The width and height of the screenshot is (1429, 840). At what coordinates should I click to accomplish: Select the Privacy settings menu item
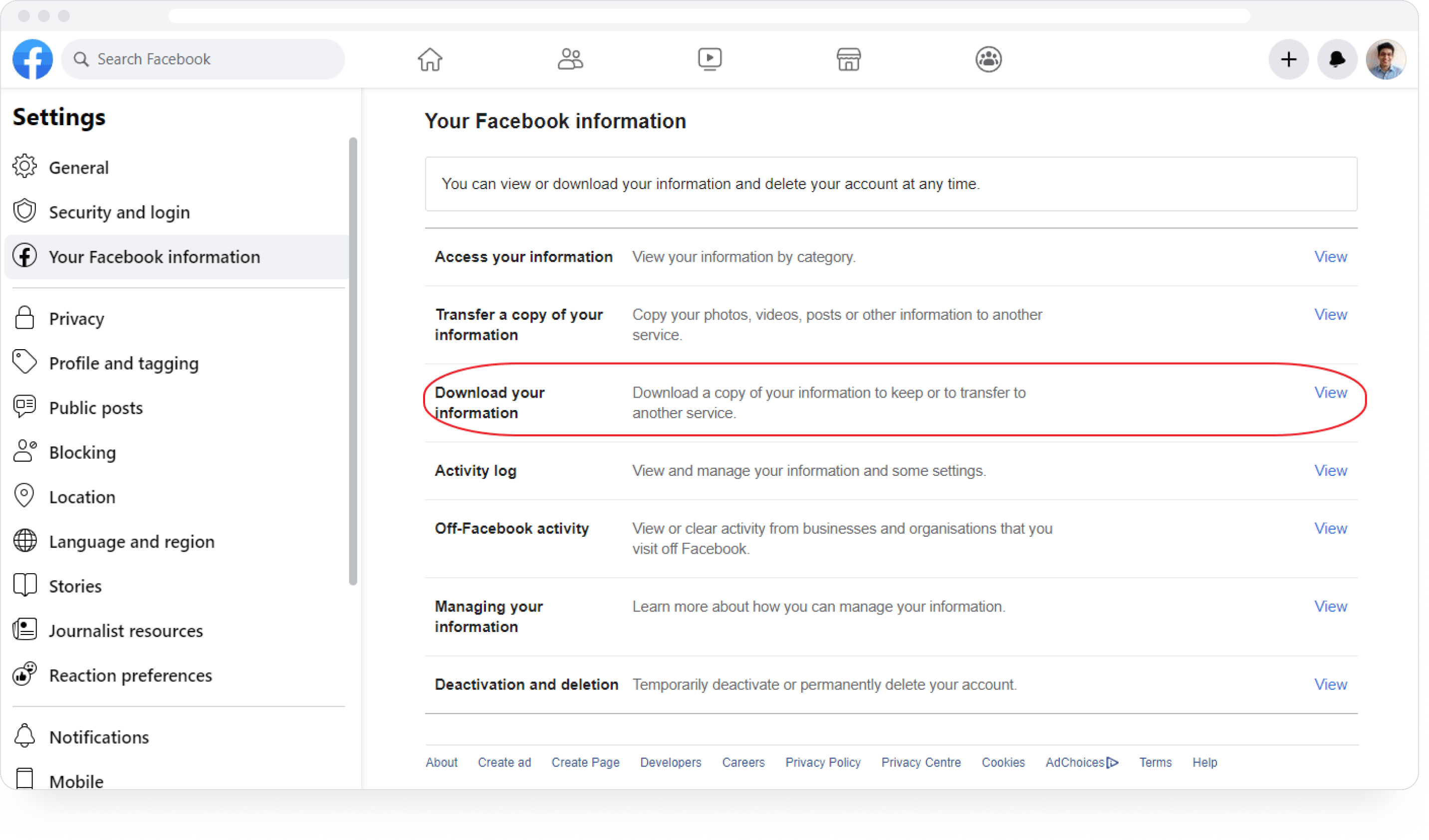pyautogui.click(x=75, y=318)
